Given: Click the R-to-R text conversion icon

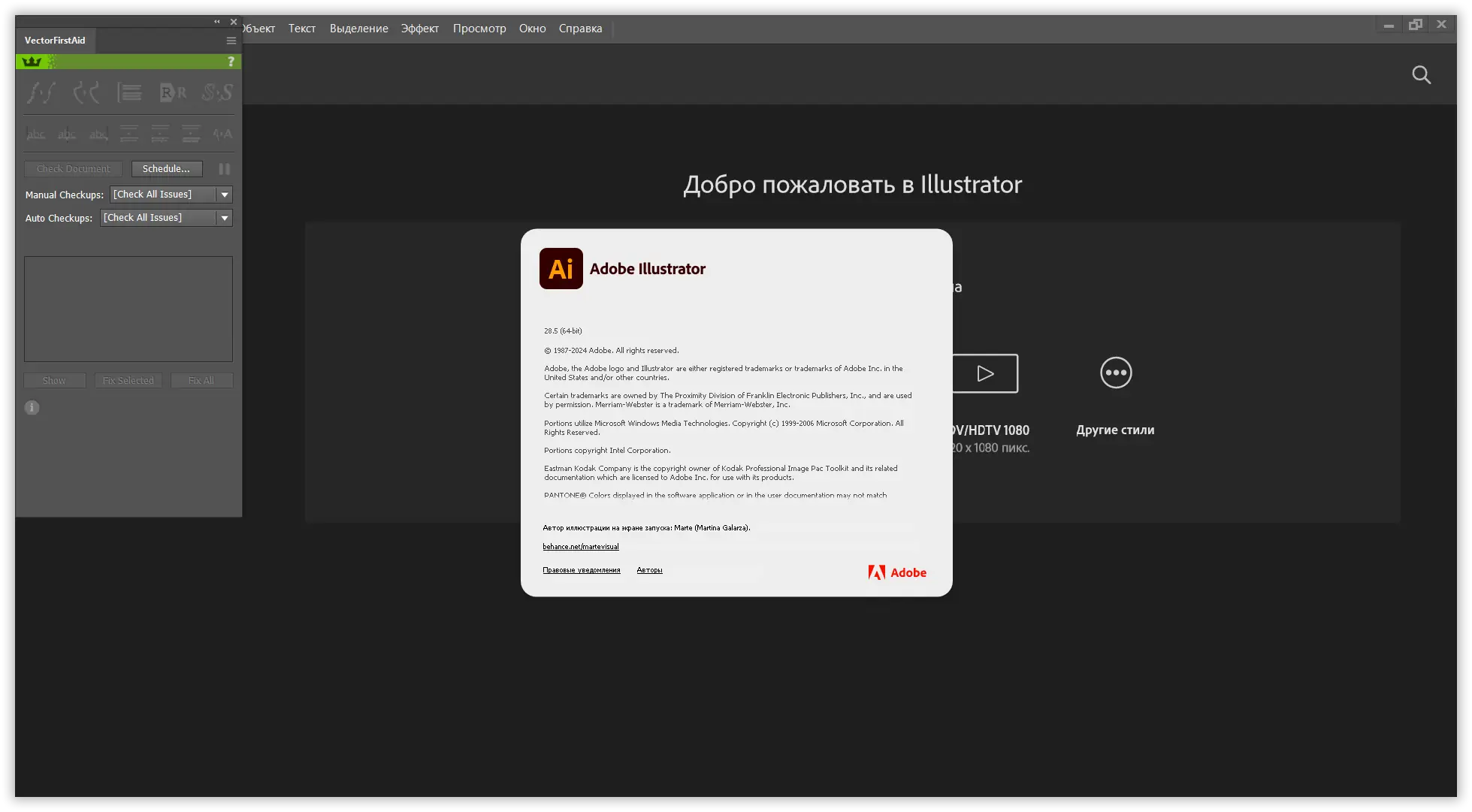Looking at the screenshot, I should pos(173,92).
